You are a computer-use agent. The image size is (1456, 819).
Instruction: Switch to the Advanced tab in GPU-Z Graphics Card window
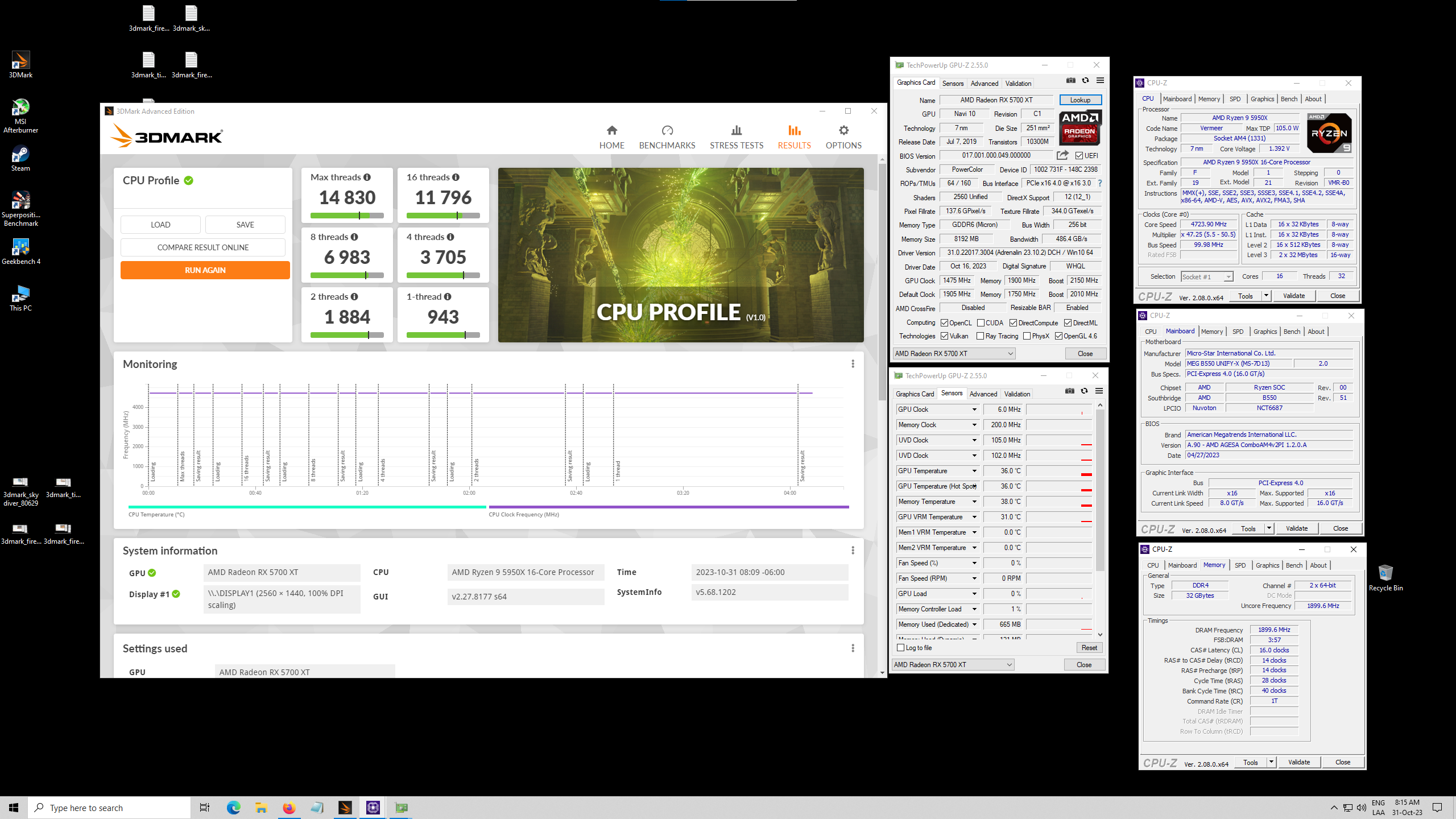[x=984, y=83]
